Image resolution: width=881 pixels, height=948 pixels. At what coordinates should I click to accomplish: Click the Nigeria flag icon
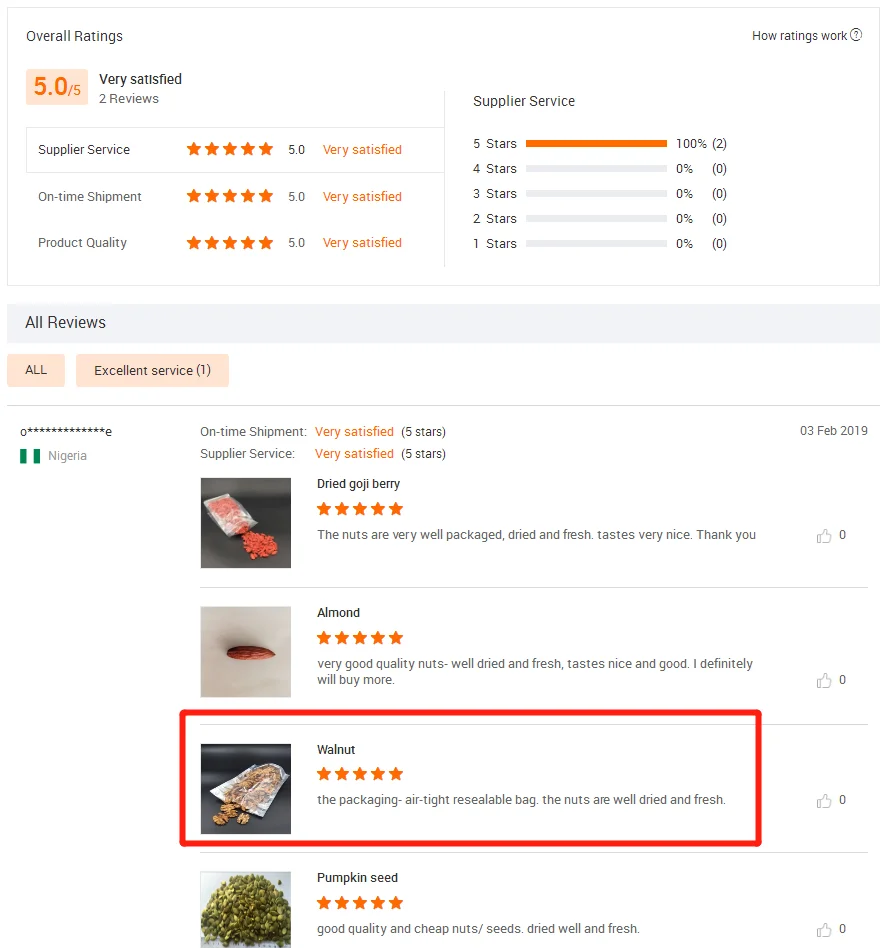pyautogui.click(x=30, y=456)
